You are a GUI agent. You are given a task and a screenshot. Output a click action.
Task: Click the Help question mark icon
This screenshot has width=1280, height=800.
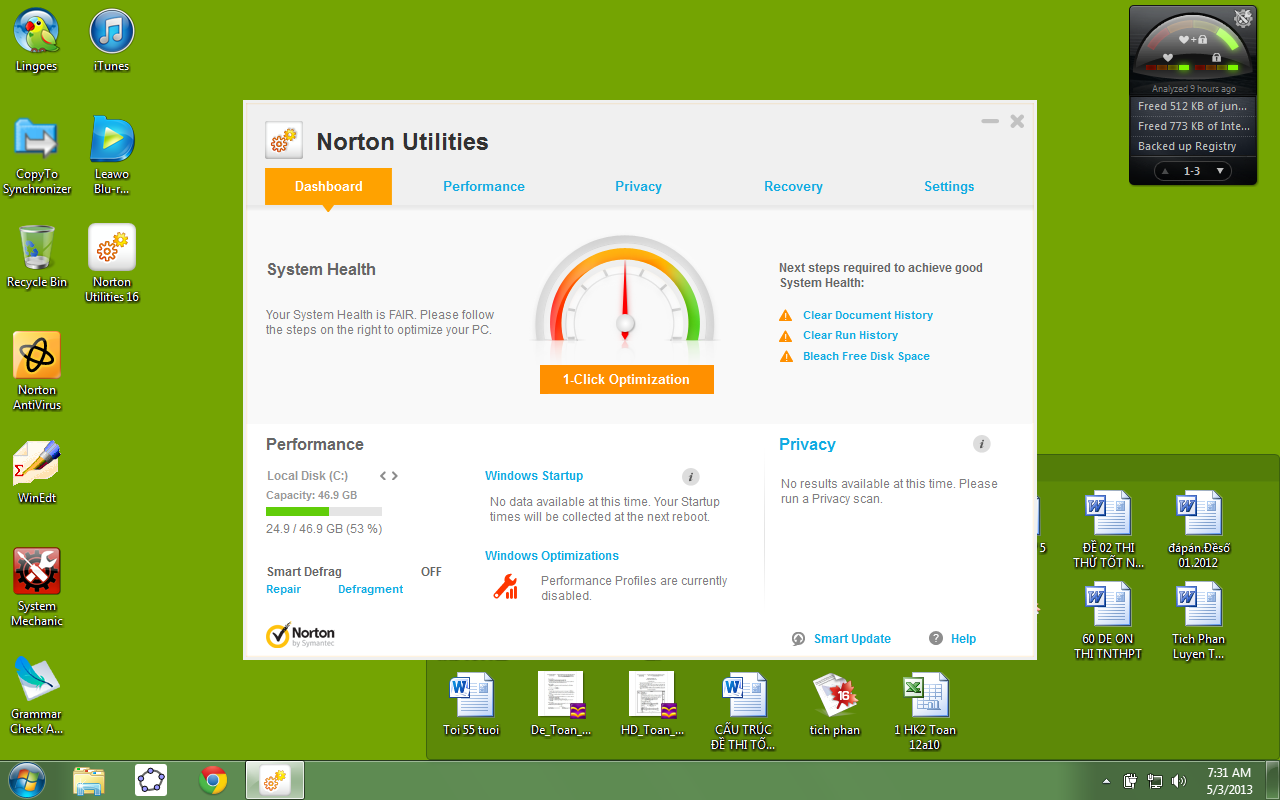click(x=935, y=638)
